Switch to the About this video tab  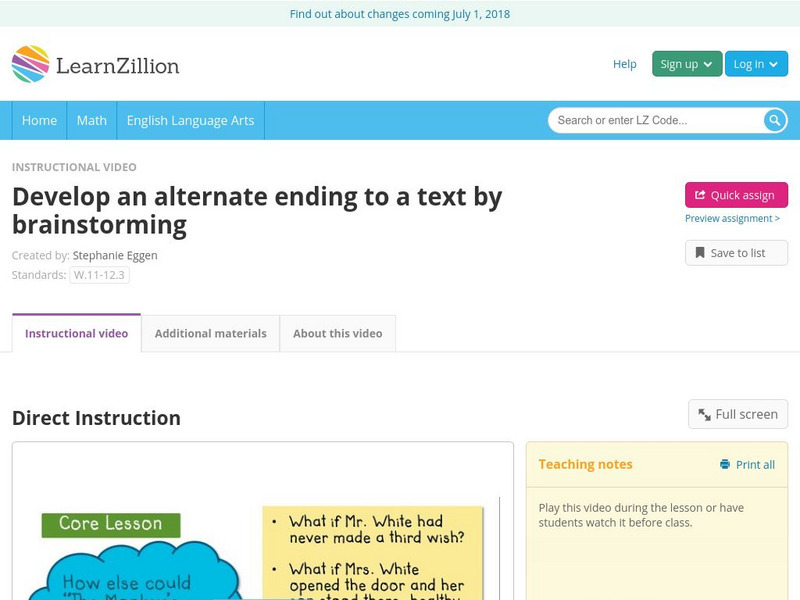point(337,333)
